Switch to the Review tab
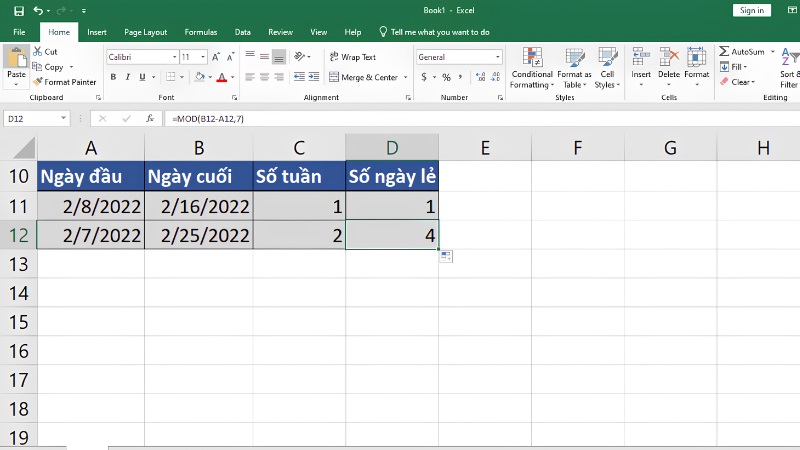Image resolution: width=800 pixels, height=450 pixels. pyautogui.click(x=280, y=32)
